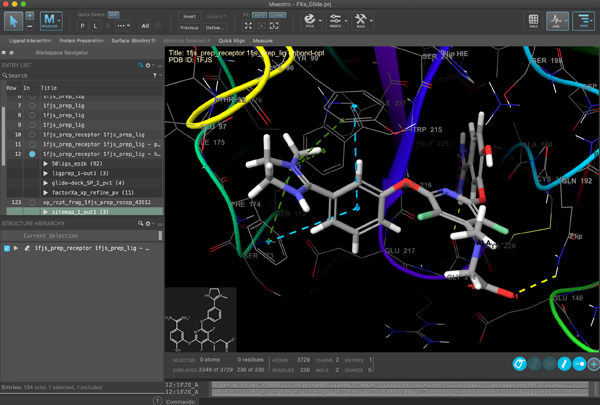Uncheck the 1fjs_prep_receptor hierarchy checkbox
Viewport: 600px width, 405px height.
[7, 248]
